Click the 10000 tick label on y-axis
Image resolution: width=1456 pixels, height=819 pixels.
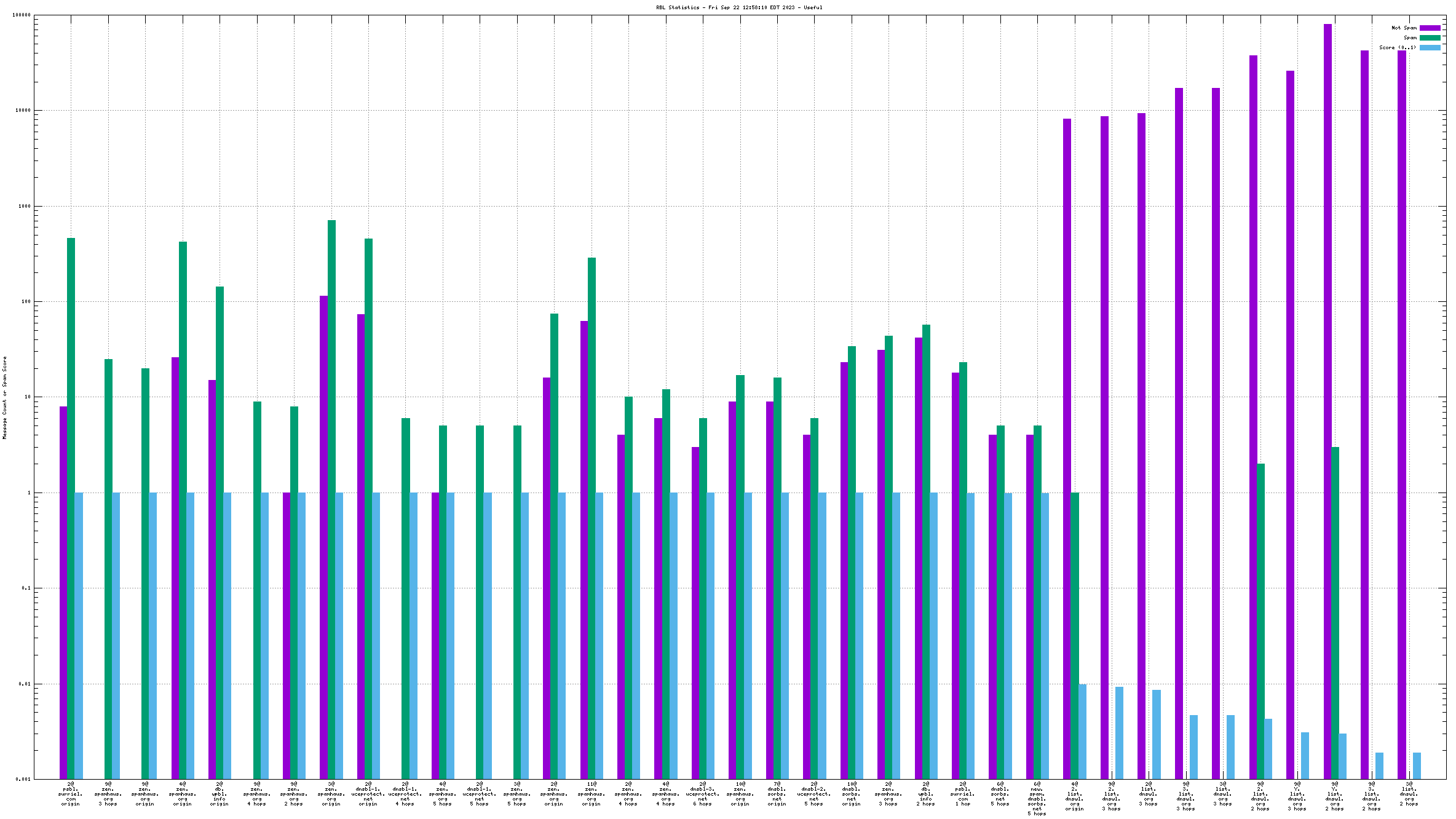click(x=22, y=111)
